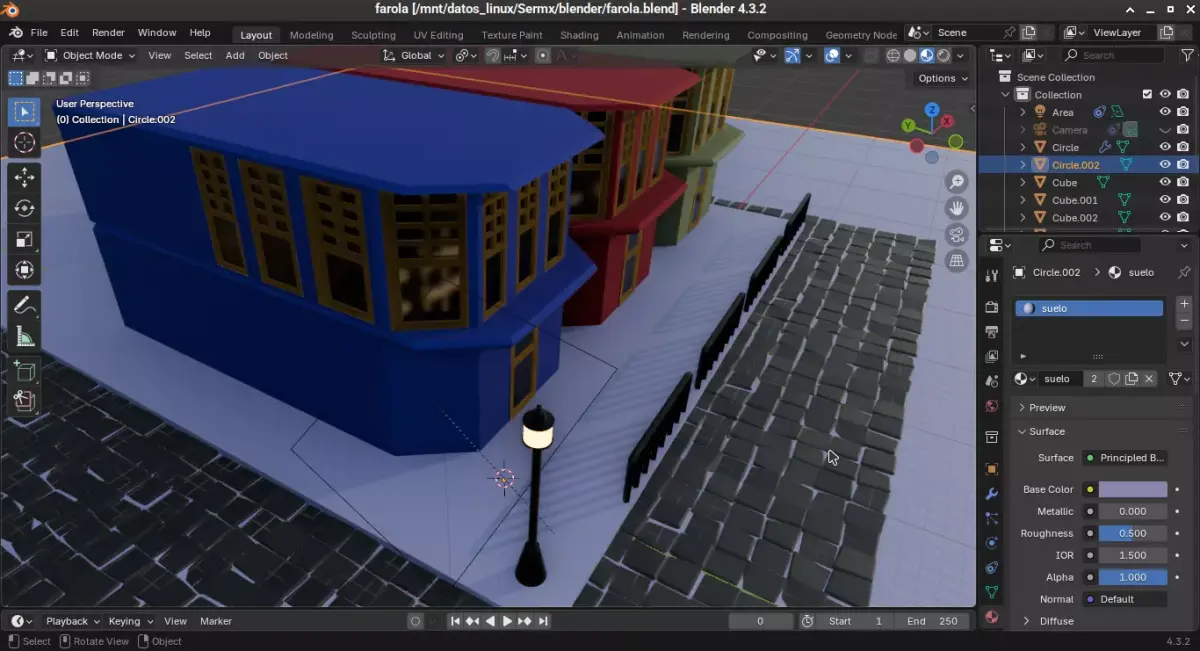This screenshot has height=651, width=1200.
Task: Switch to the Modeling workspace tab
Action: coord(311,35)
